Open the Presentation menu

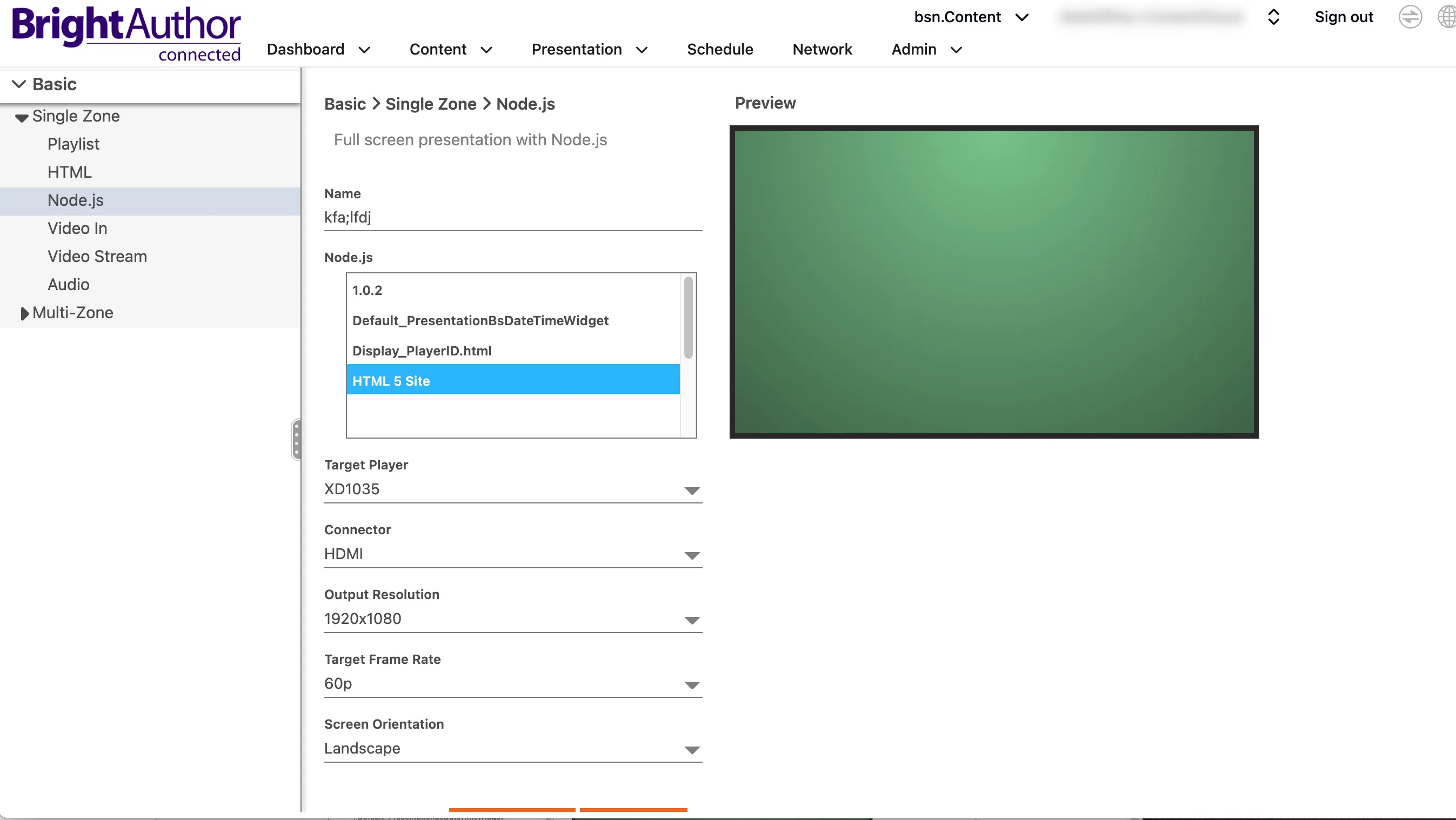(589, 50)
